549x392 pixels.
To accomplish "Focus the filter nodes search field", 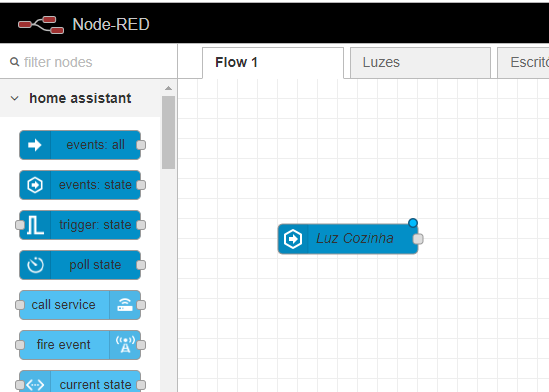I will [x=89, y=62].
